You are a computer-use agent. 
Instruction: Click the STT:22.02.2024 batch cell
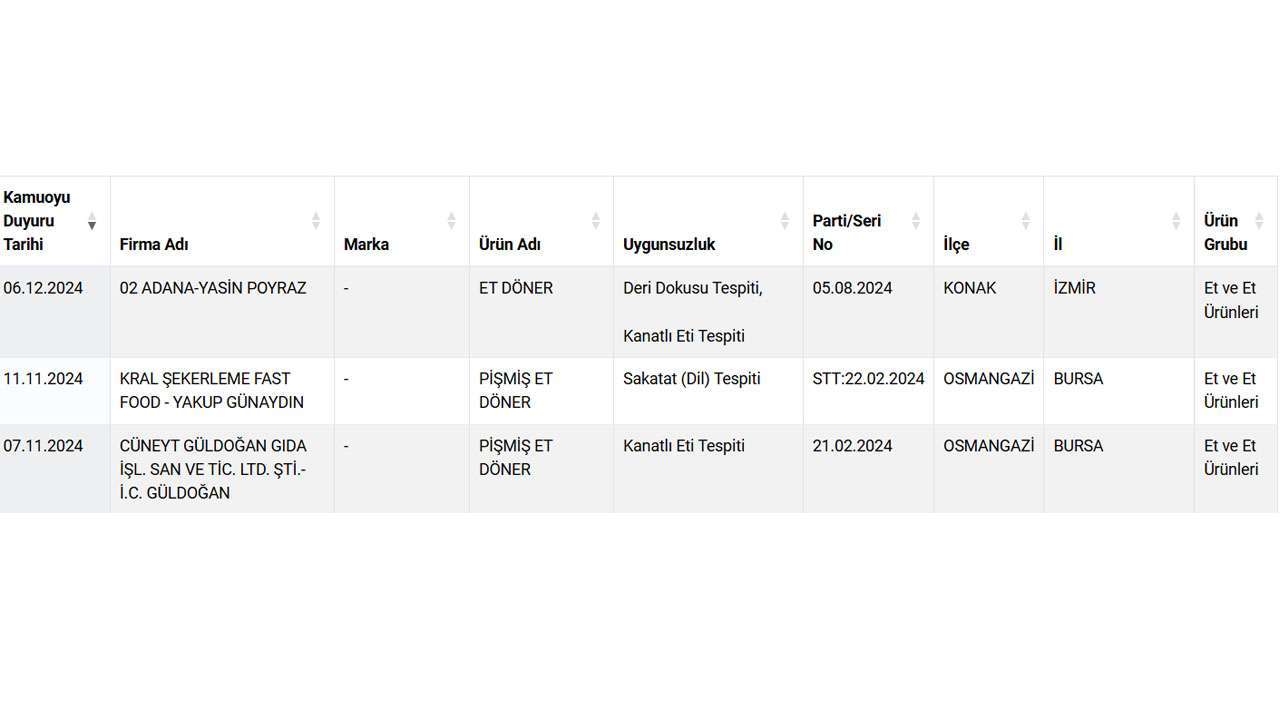pyautogui.click(x=868, y=379)
